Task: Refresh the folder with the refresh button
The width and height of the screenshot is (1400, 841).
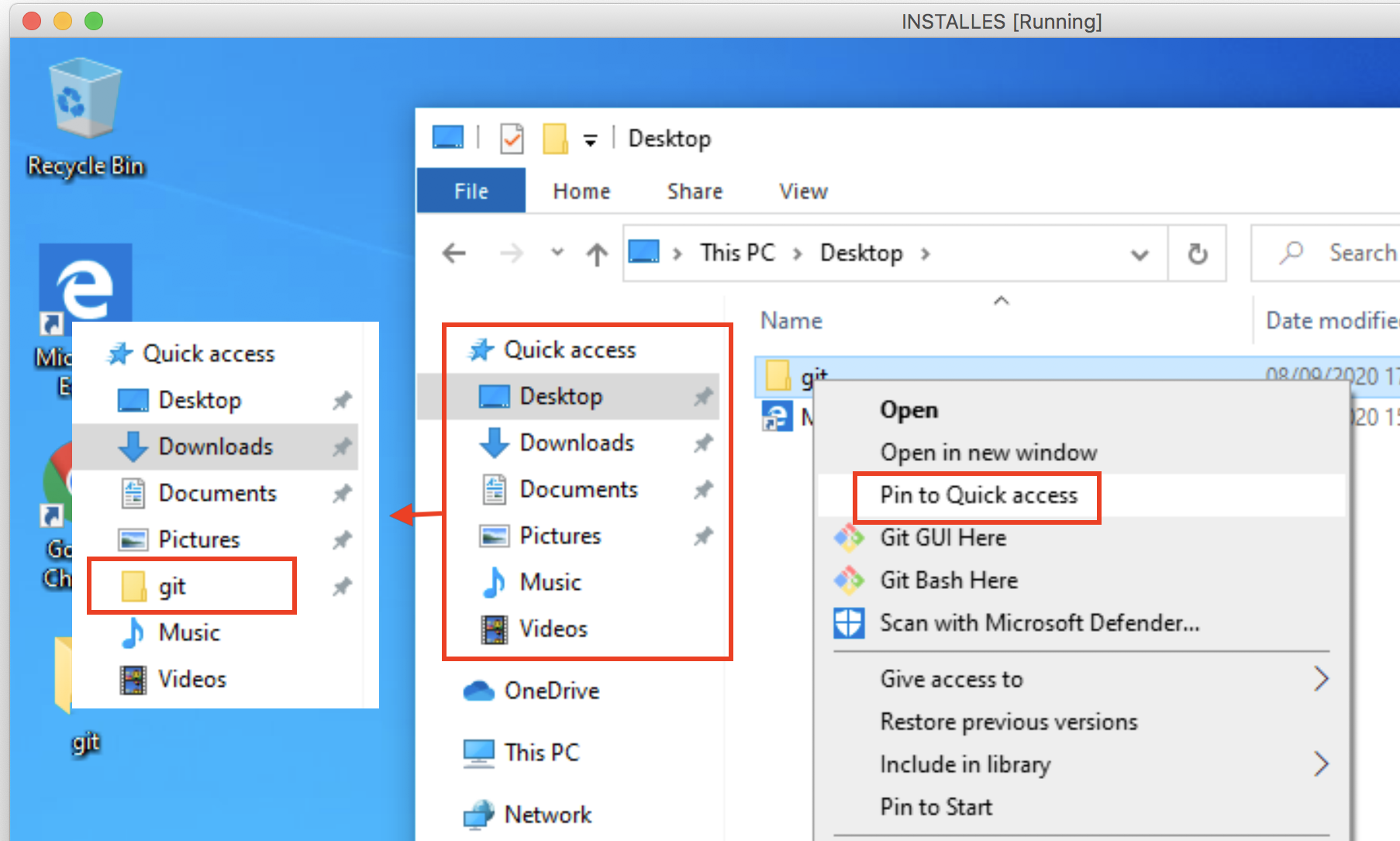Action: click(1198, 253)
